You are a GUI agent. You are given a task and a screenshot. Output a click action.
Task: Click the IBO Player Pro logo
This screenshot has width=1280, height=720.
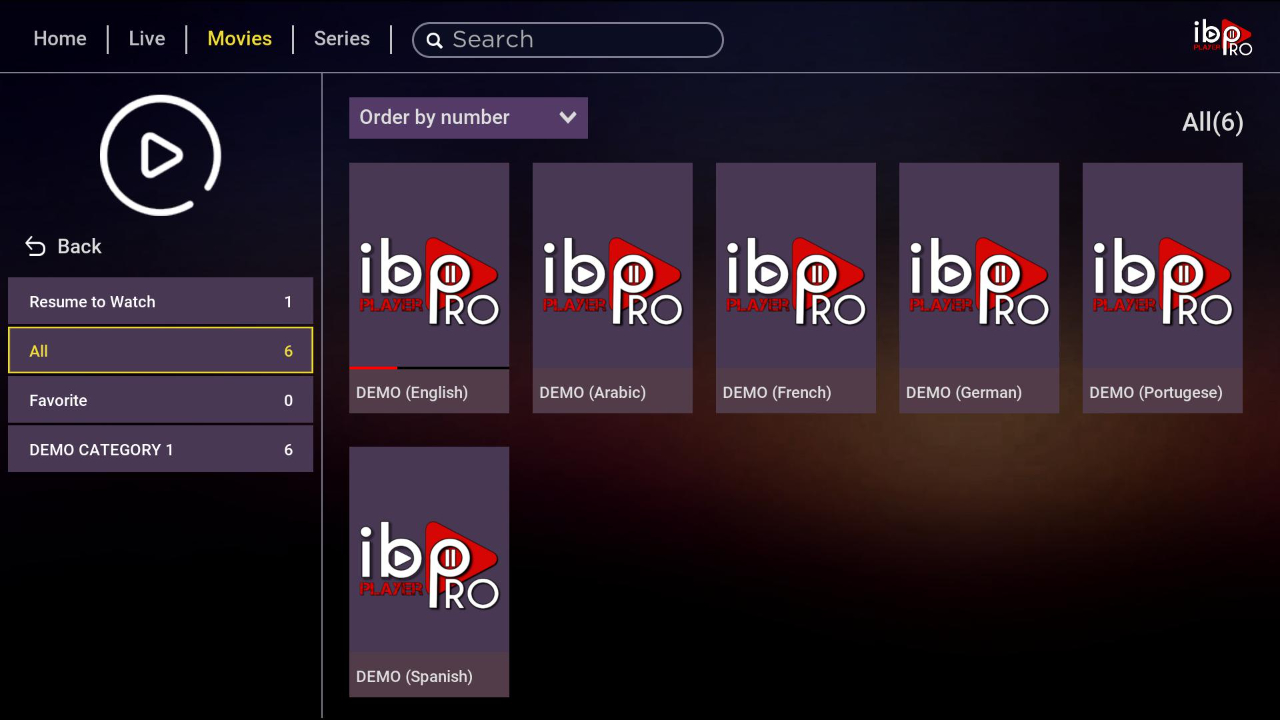(1220, 36)
